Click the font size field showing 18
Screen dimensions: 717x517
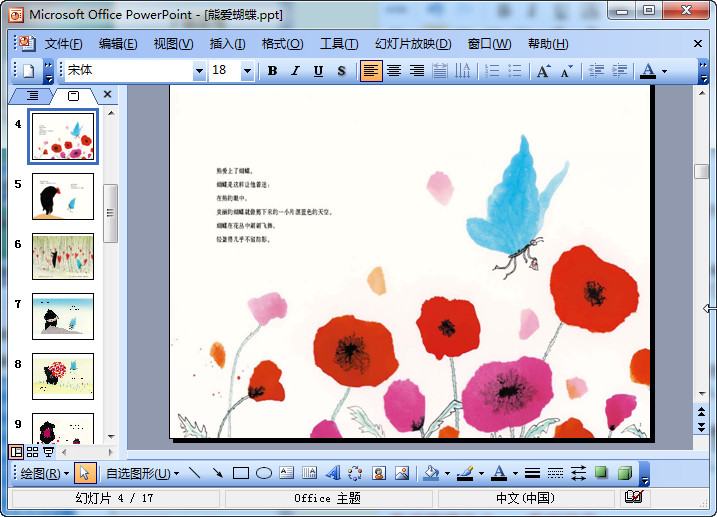point(225,71)
